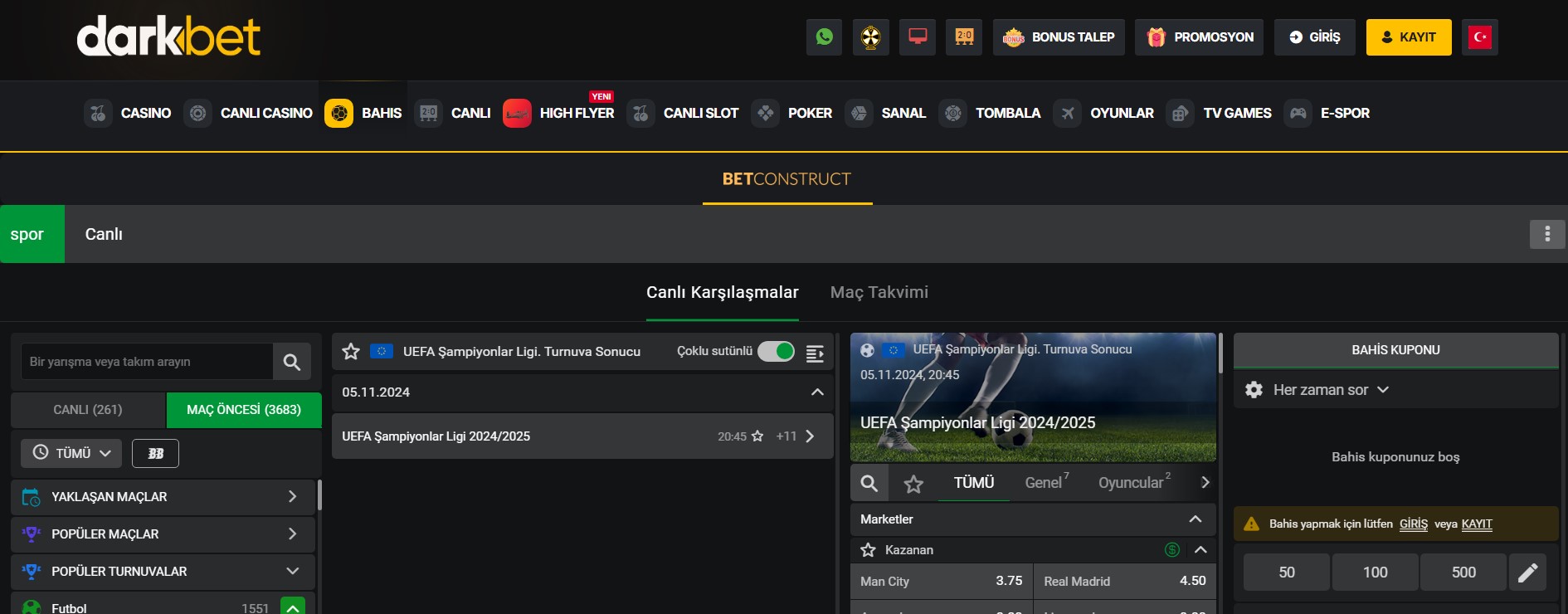
Task: Click the Bahis yellow ball icon
Action: pos(338,114)
